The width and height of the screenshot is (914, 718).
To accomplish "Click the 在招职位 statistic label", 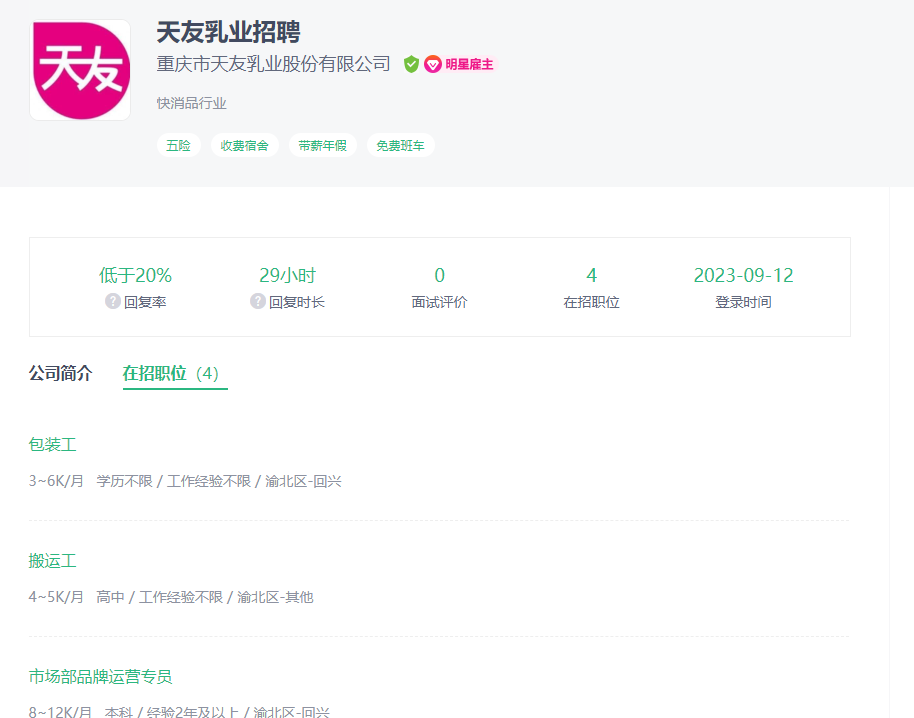I will point(592,302).
